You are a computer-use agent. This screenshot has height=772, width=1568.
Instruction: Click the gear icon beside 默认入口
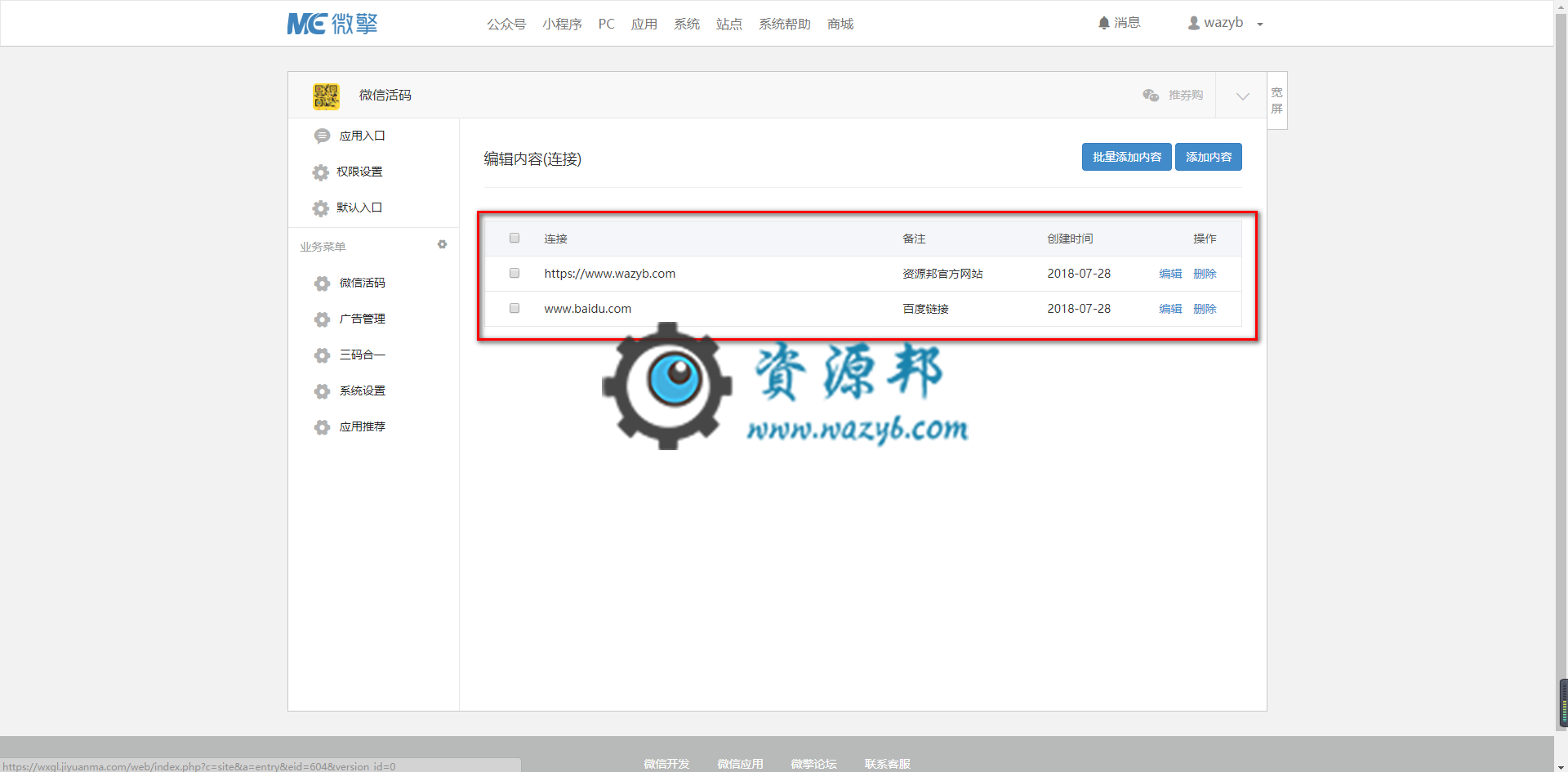coord(321,208)
